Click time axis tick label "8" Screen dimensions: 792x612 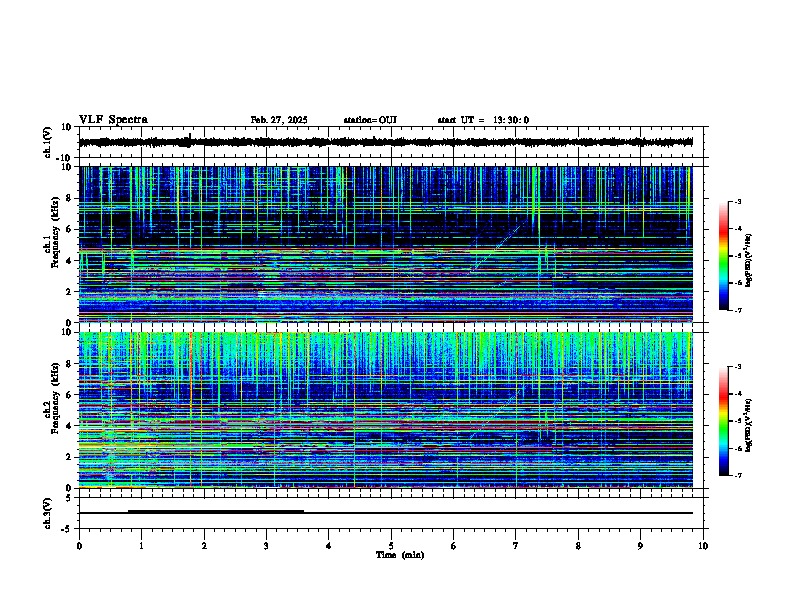click(x=578, y=546)
